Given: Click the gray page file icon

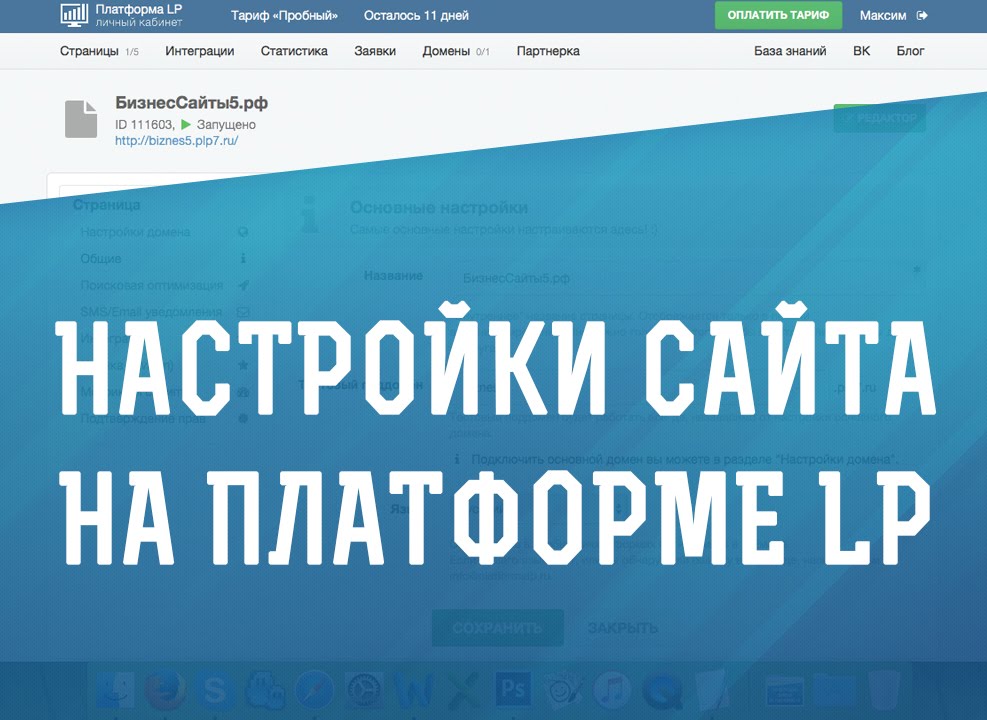Looking at the screenshot, I should pyautogui.click(x=81, y=118).
